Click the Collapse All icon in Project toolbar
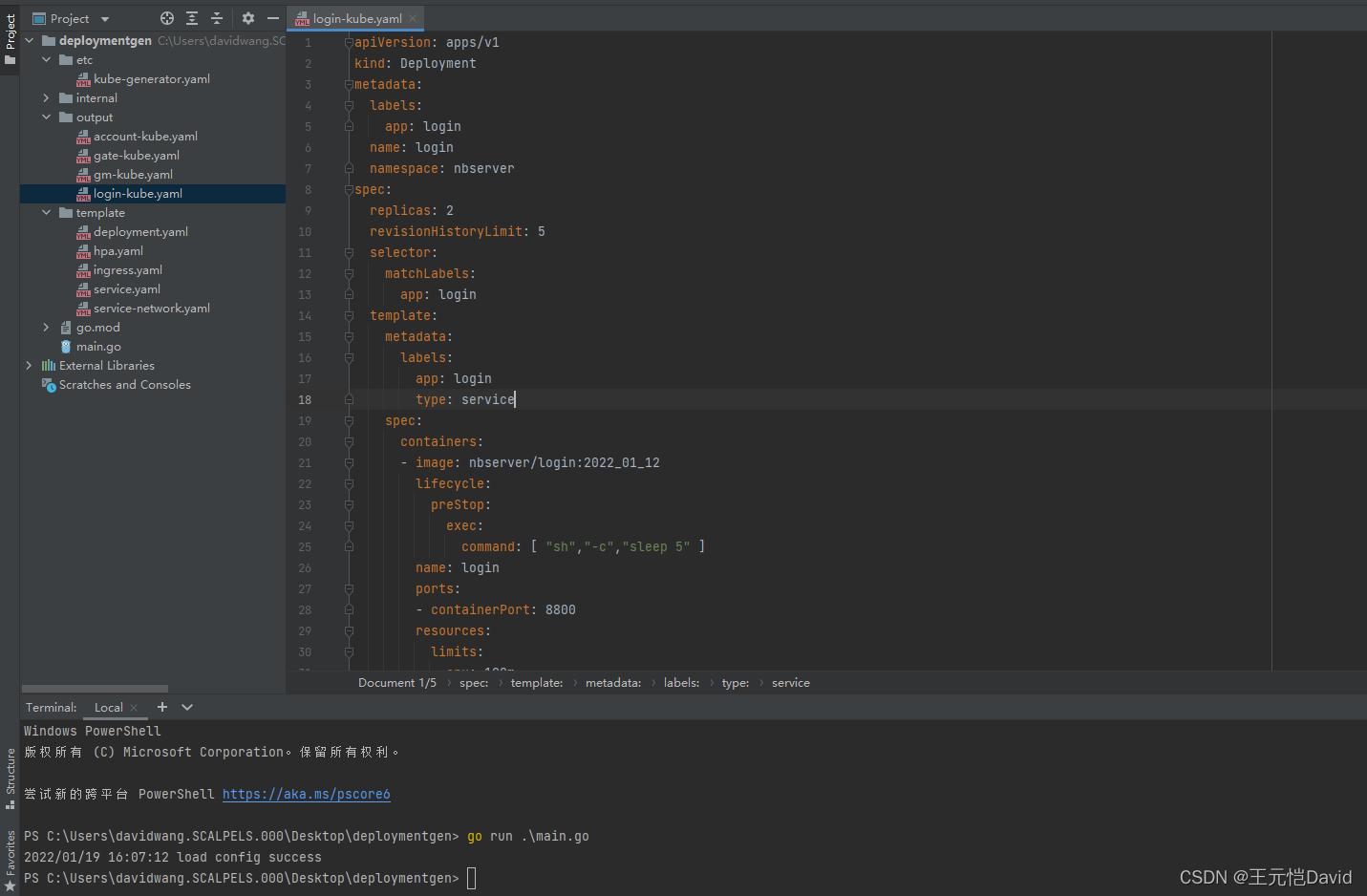Viewport: 1367px width, 896px height. point(217,18)
